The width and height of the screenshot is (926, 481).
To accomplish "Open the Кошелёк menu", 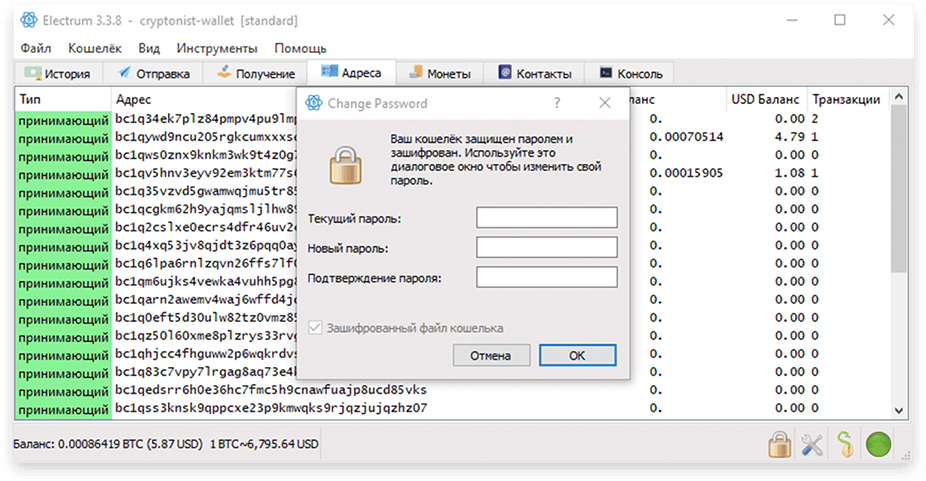I will pos(94,48).
